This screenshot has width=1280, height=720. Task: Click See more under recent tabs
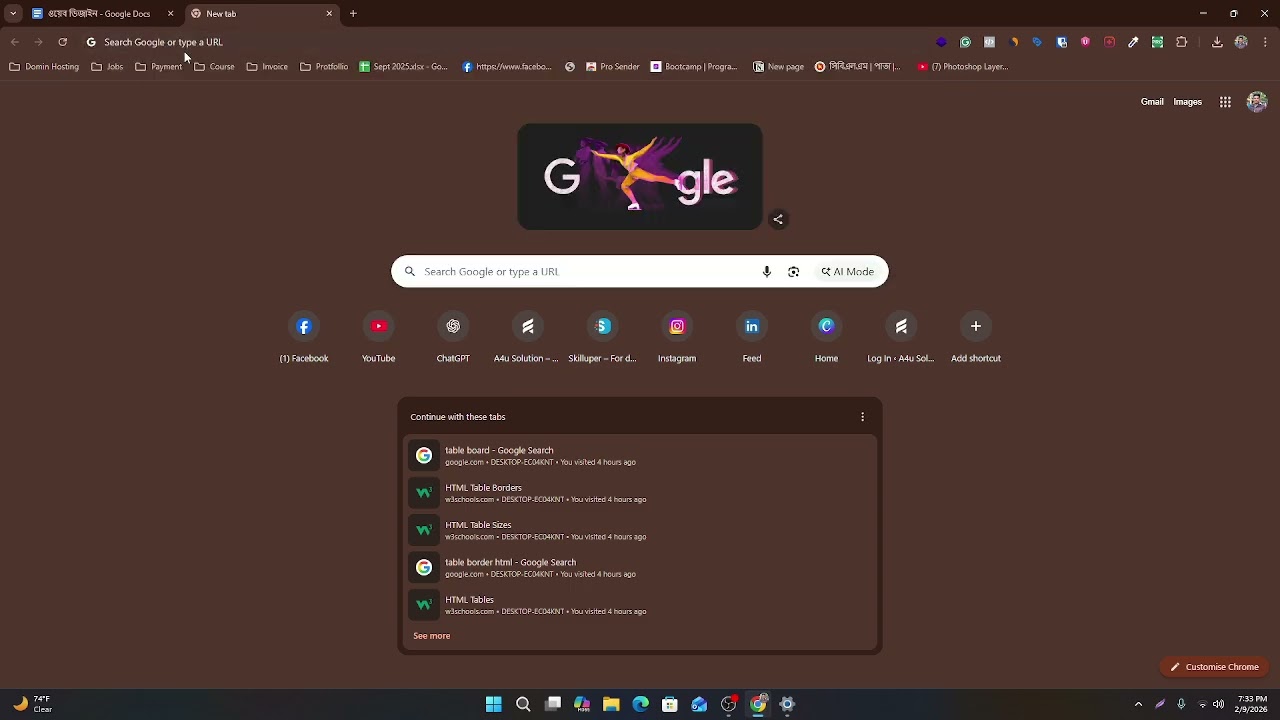[x=432, y=636]
